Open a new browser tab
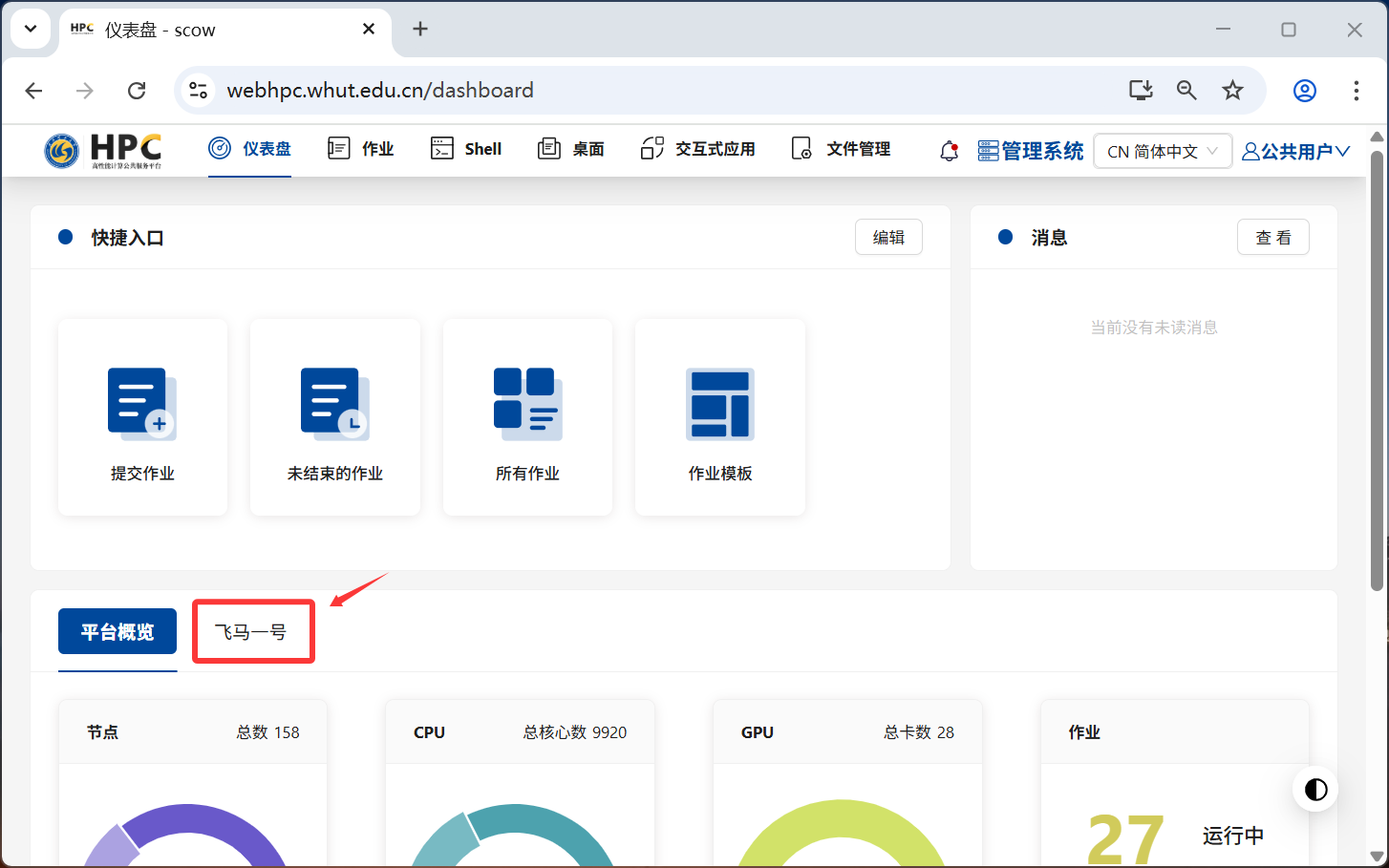This screenshot has height=868, width=1389. (420, 30)
